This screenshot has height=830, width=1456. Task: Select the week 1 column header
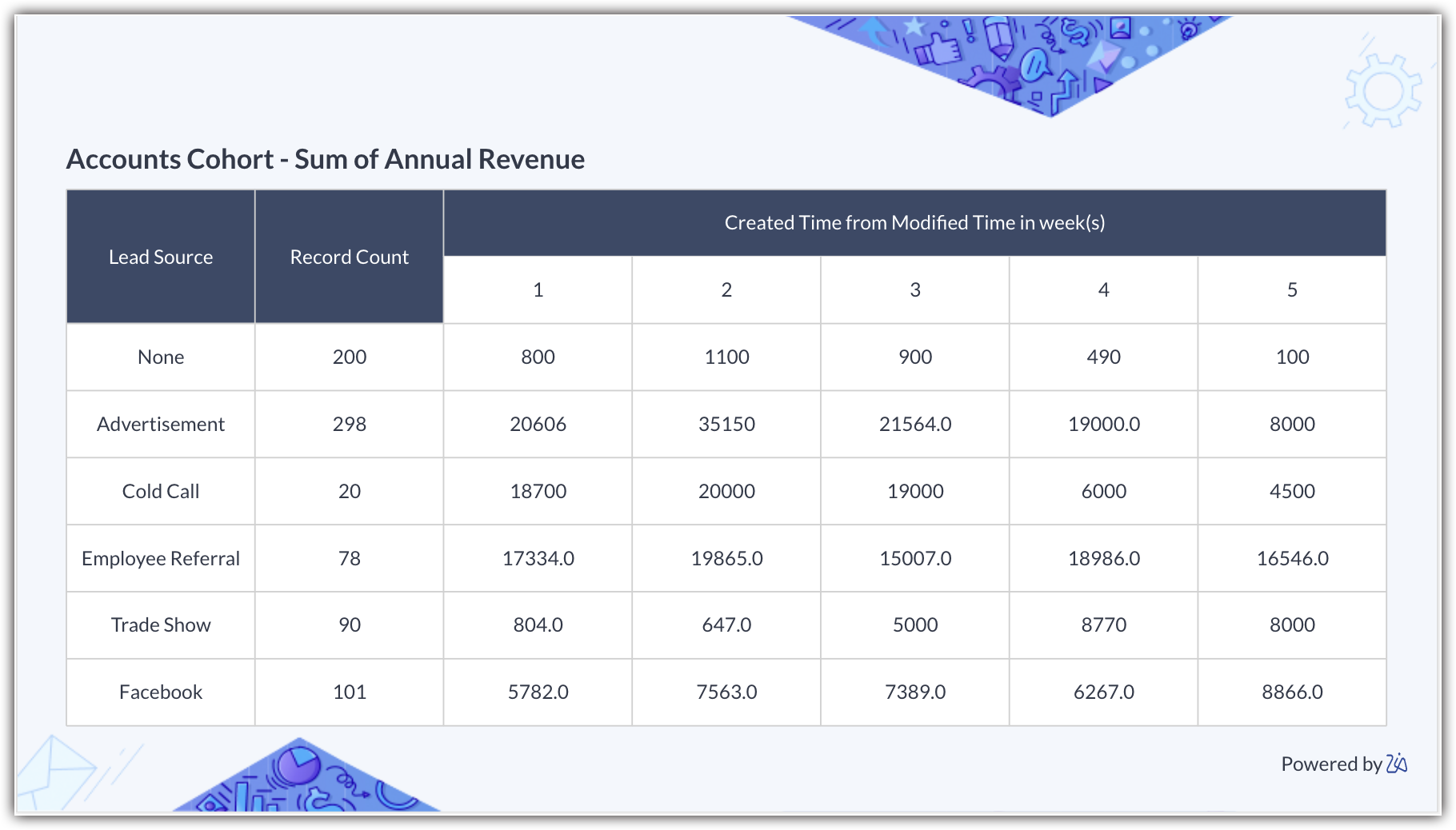(538, 290)
